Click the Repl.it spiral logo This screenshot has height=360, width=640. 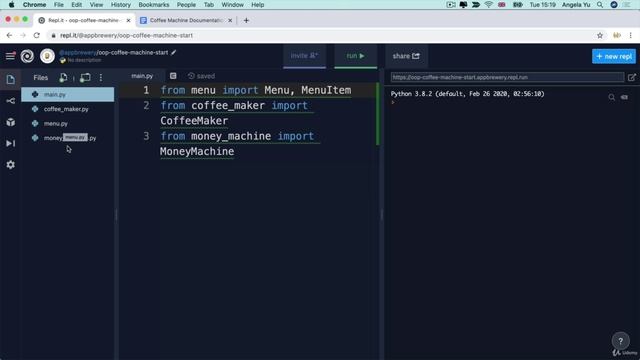pos(27,56)
